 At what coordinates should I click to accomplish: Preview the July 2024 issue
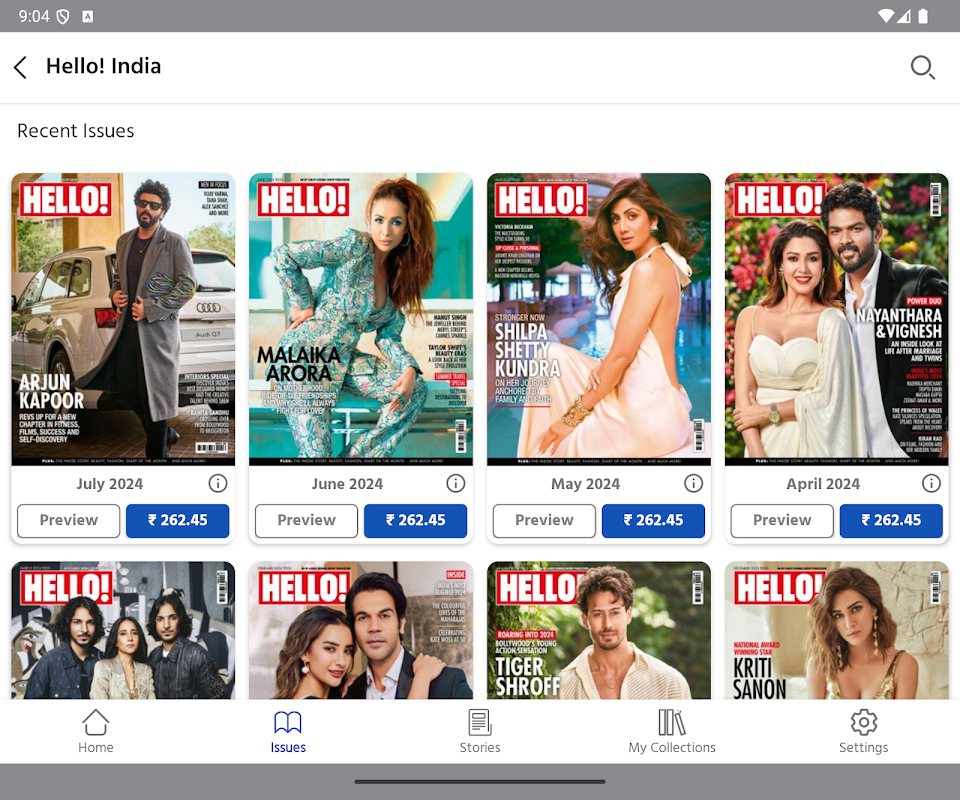click(69, 521)
